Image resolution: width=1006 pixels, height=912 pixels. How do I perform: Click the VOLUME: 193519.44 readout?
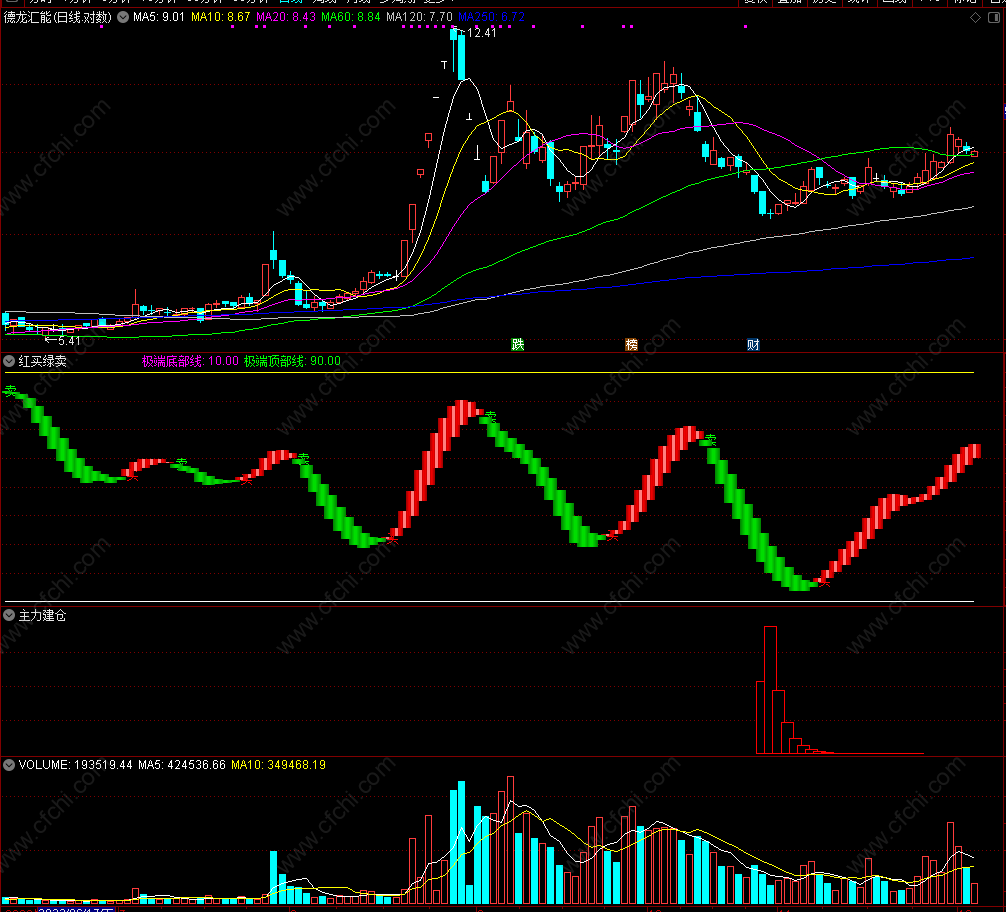tap(76, 765)
